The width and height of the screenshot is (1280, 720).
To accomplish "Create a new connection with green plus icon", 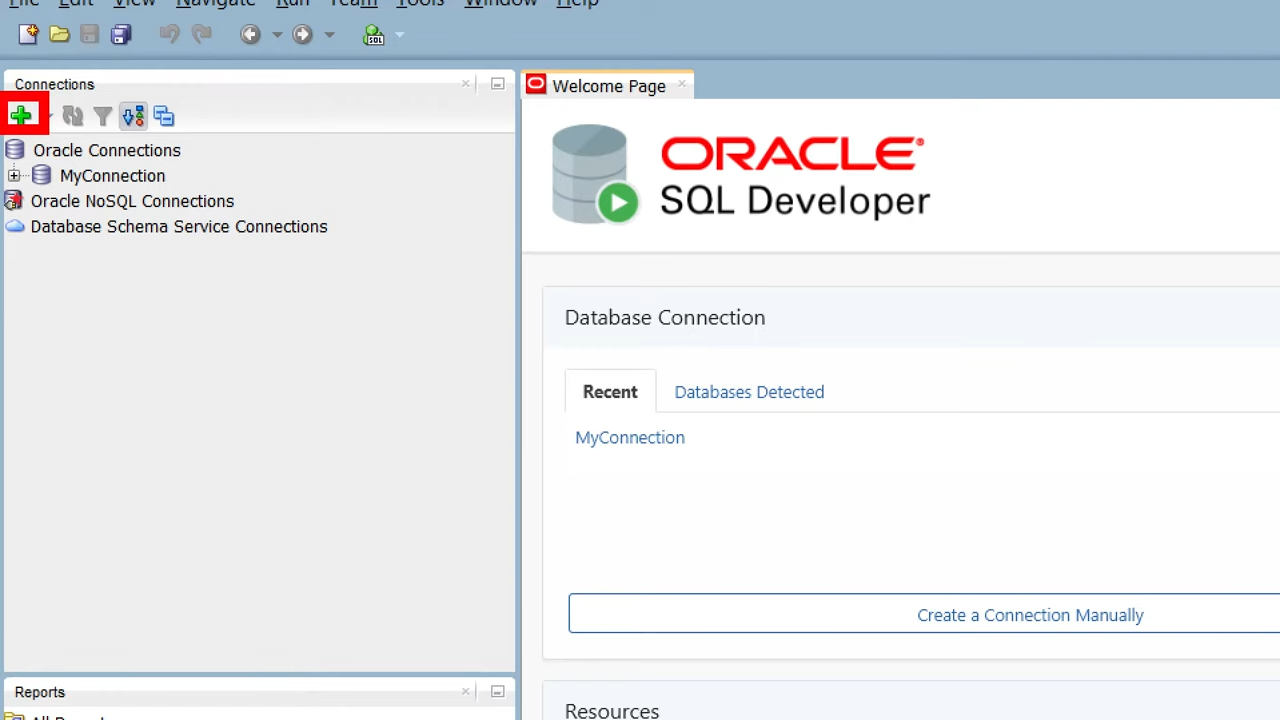I will tap(21, 115).
